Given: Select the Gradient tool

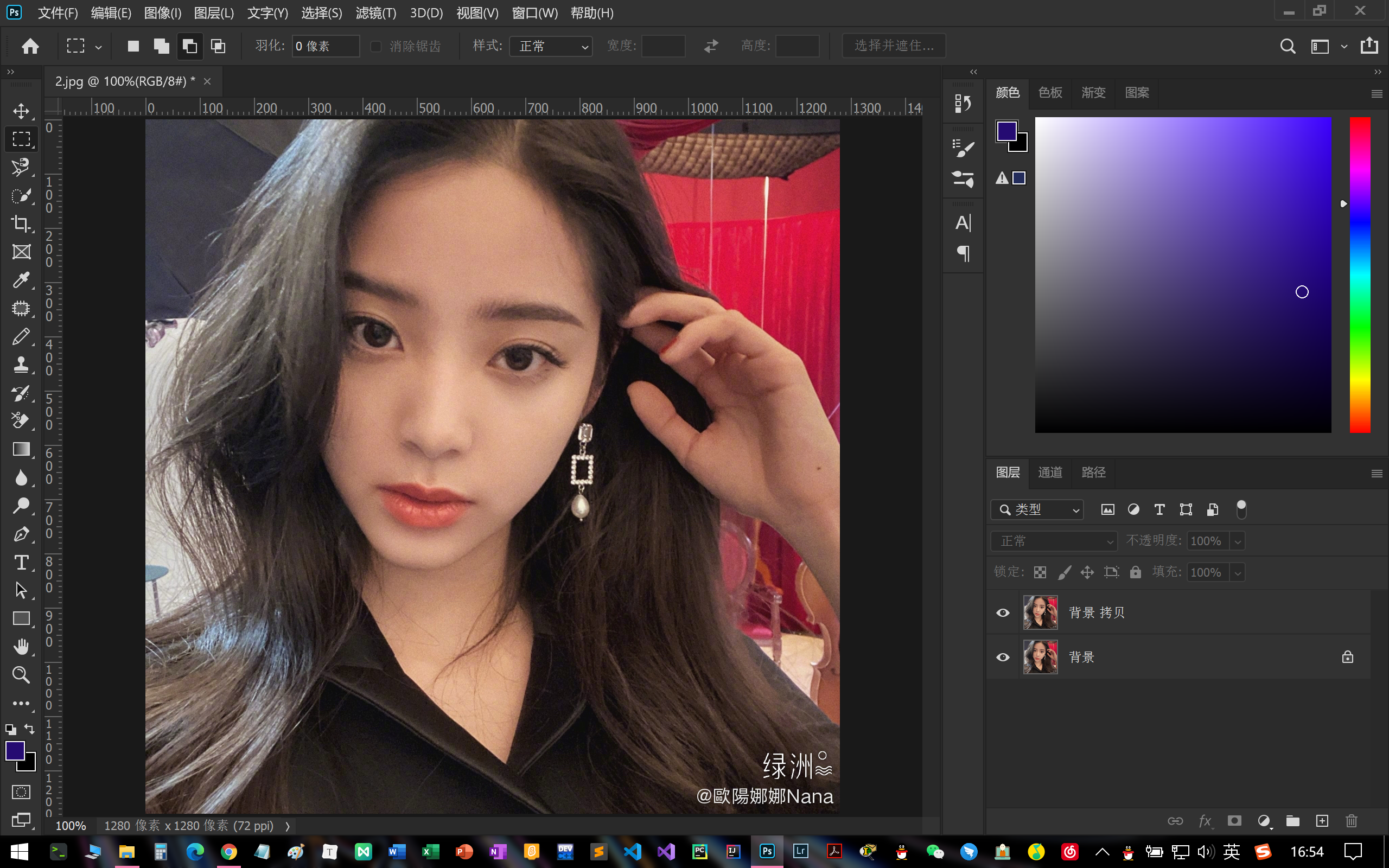Looking at the screenshot, I should [21, 449].
